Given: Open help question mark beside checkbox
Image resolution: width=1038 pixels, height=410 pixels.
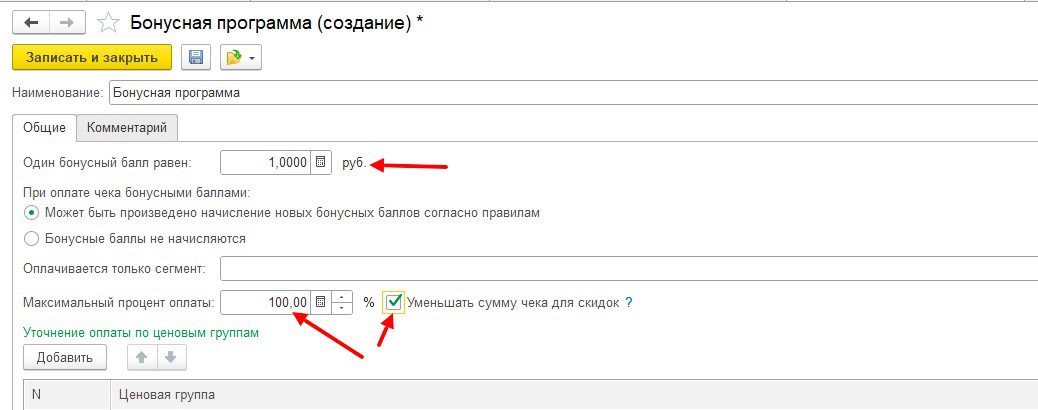Looking at the screenshot, I should 629,302.
